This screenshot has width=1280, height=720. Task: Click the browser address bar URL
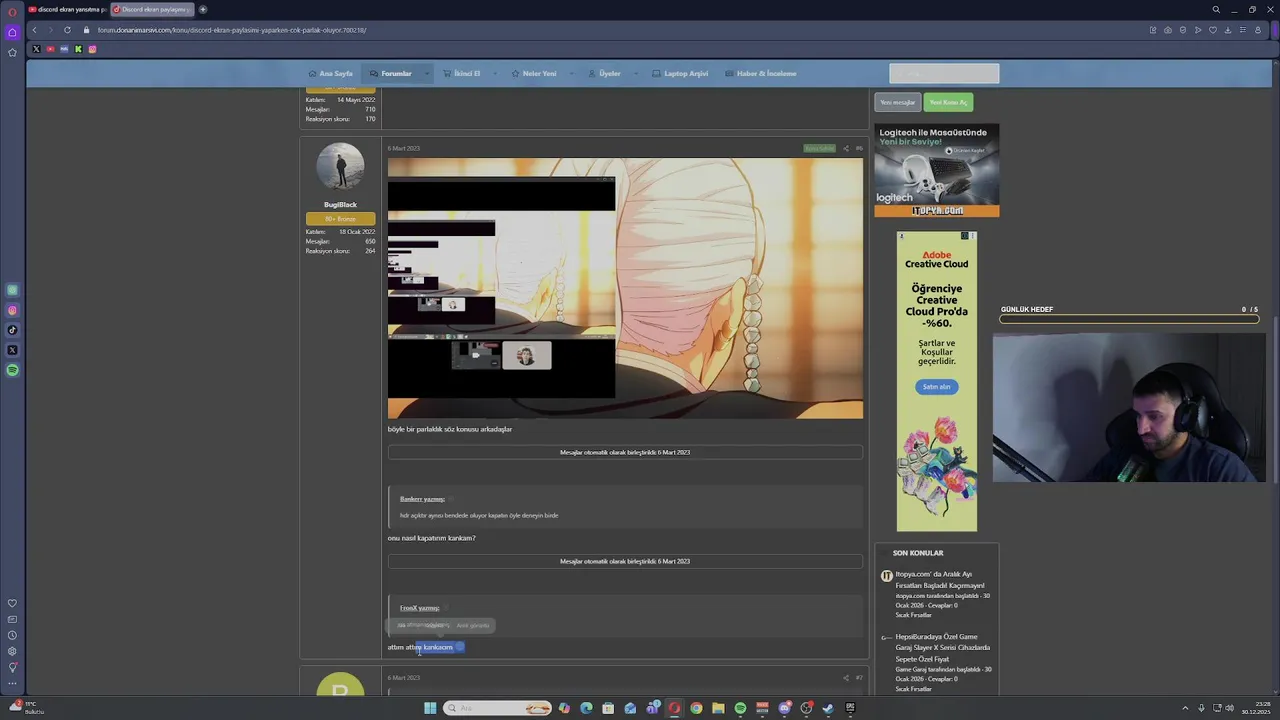click(232, 30)
